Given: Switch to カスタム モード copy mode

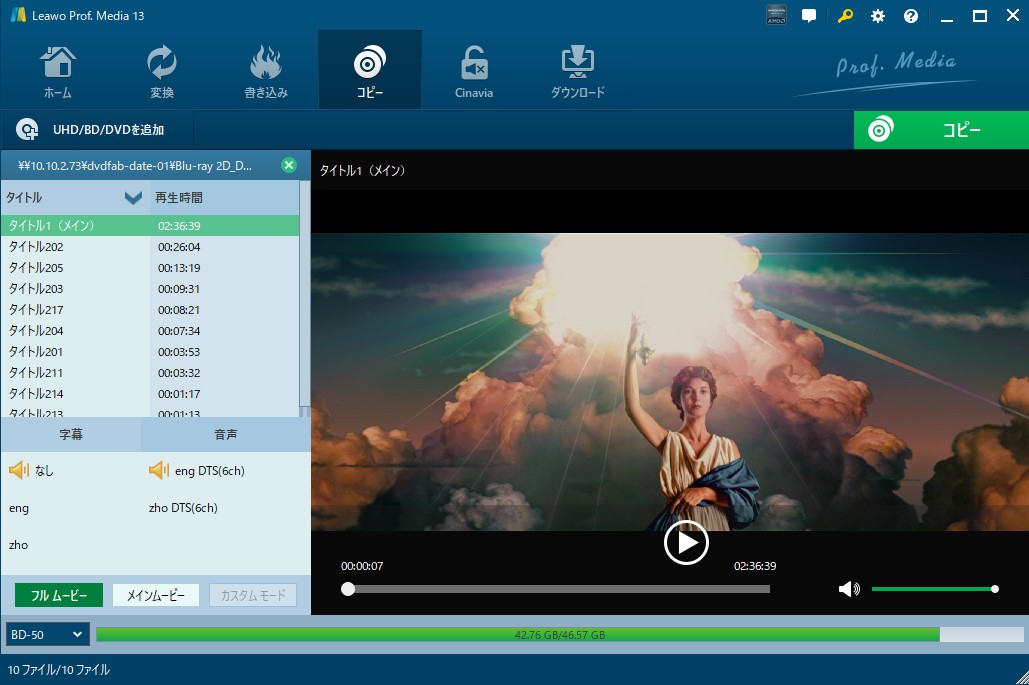Looking at the screenshot, I should [253, 595].
